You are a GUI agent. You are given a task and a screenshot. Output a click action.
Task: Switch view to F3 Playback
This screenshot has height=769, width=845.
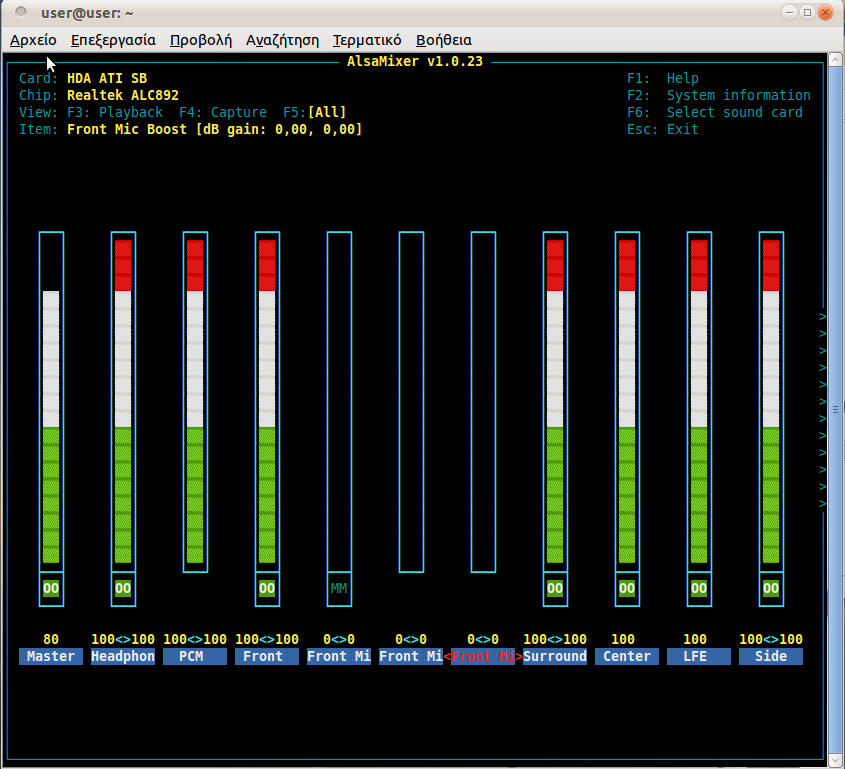[x=115, y=112]
